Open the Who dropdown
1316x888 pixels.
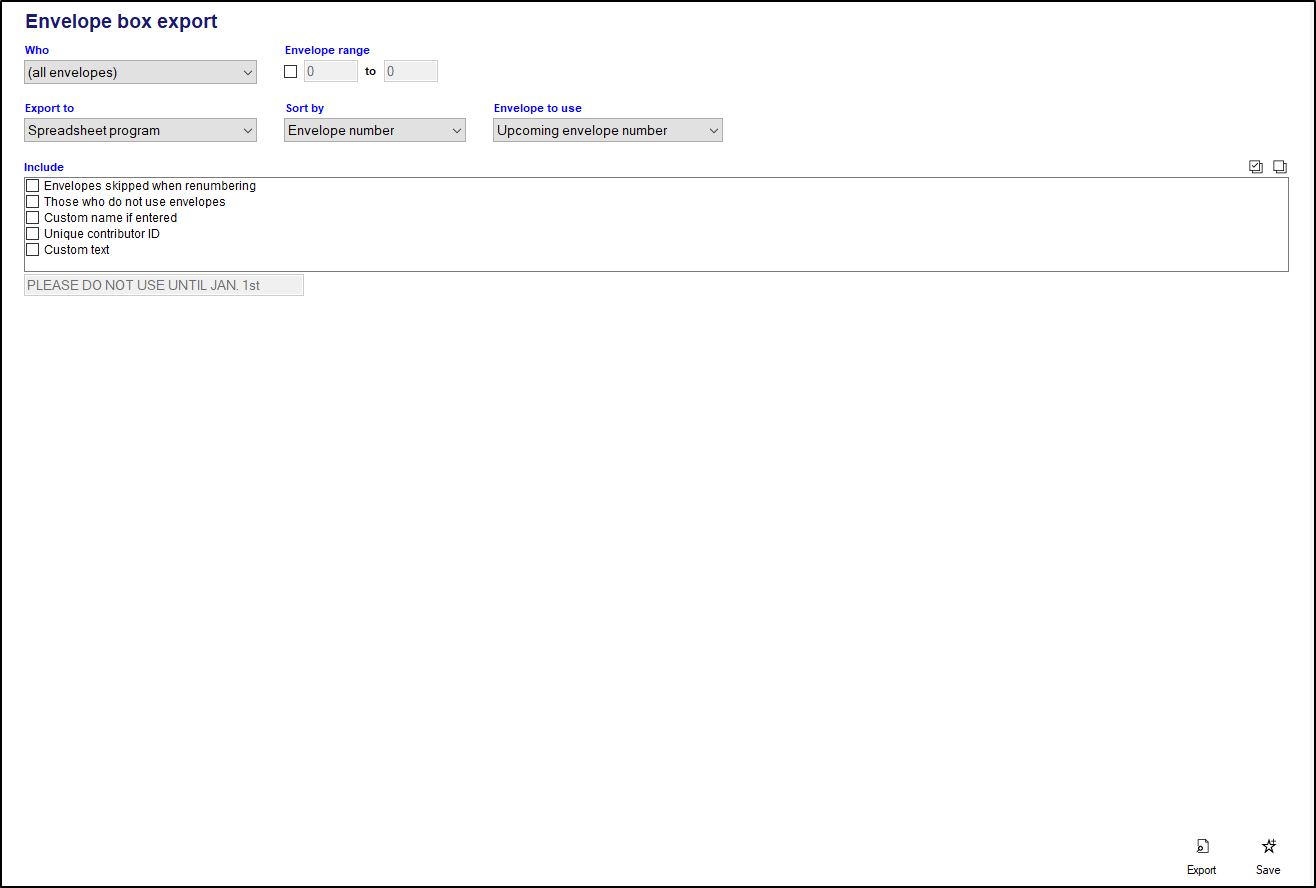[140, 72]
